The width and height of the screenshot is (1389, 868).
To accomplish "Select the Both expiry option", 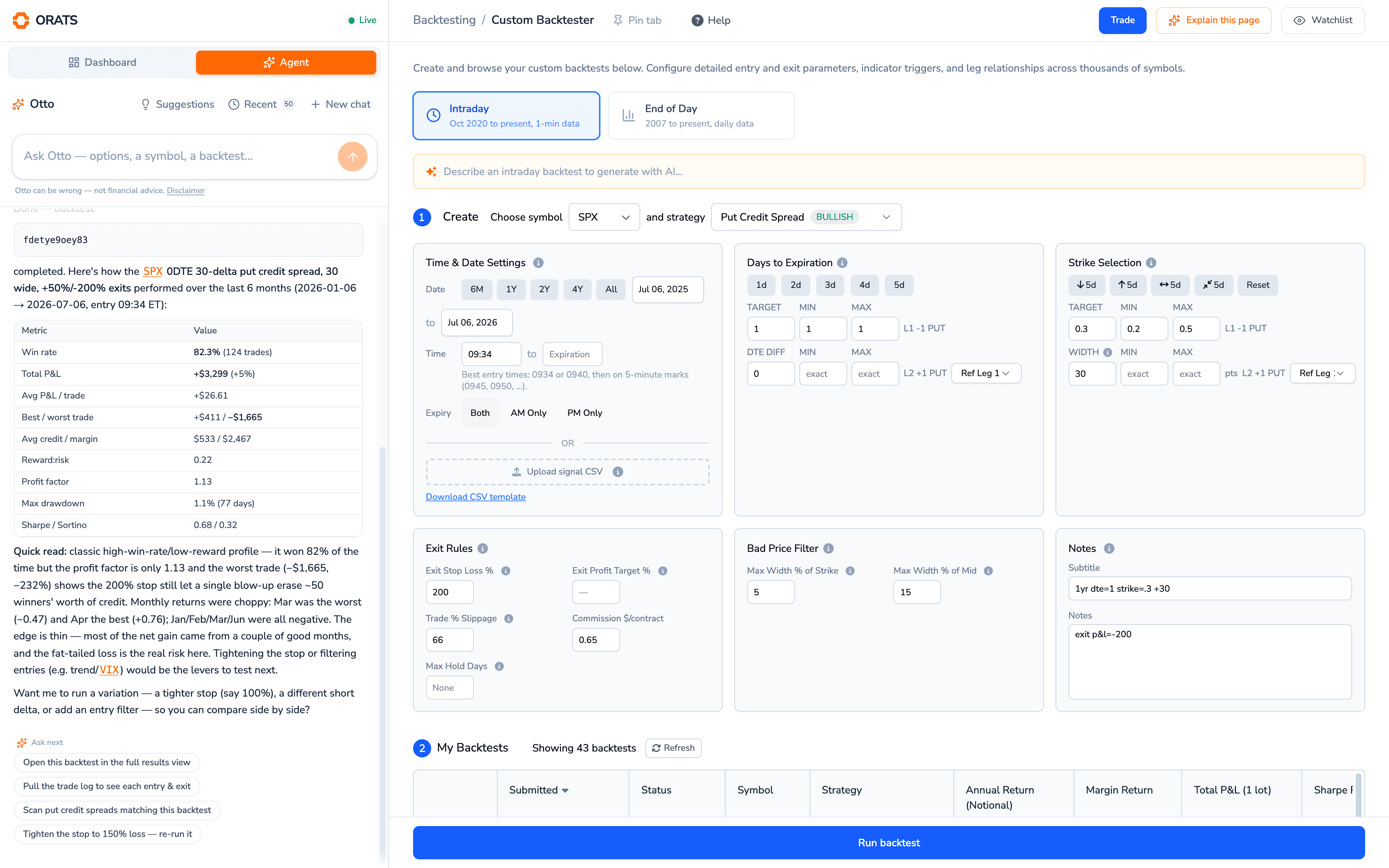I will (x=480, y=413).
